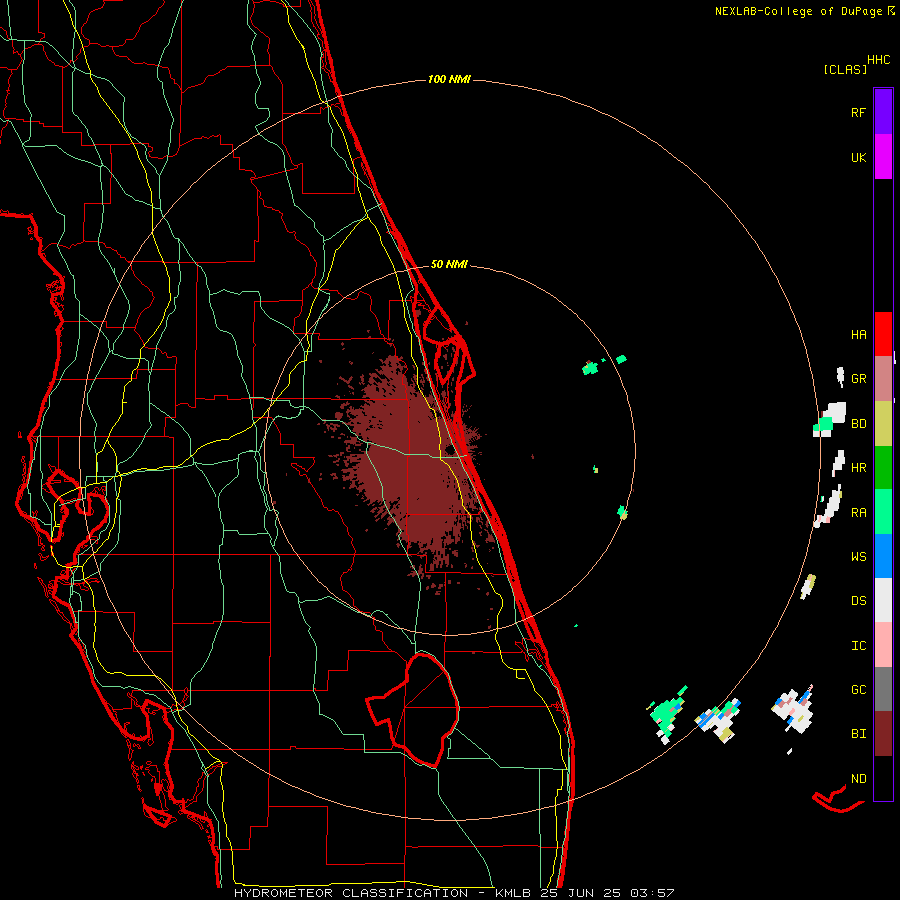This screenshot has height=900, width=900.
Task: Click the HYDROMETEOR CLASSIFICATION title text
Action: point(351,893)
